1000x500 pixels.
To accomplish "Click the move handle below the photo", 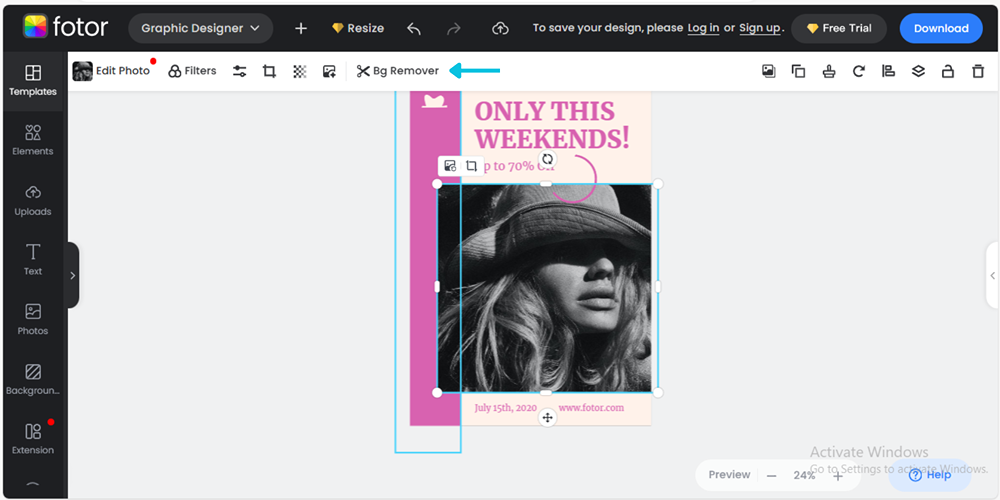I will pyautogui.click(x=547, y=418).
